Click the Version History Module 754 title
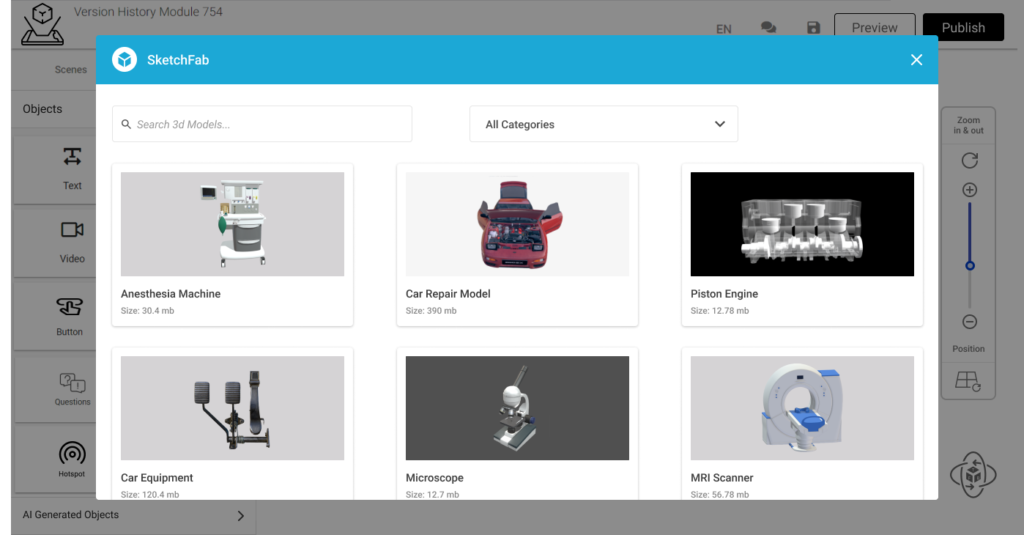 148,12
